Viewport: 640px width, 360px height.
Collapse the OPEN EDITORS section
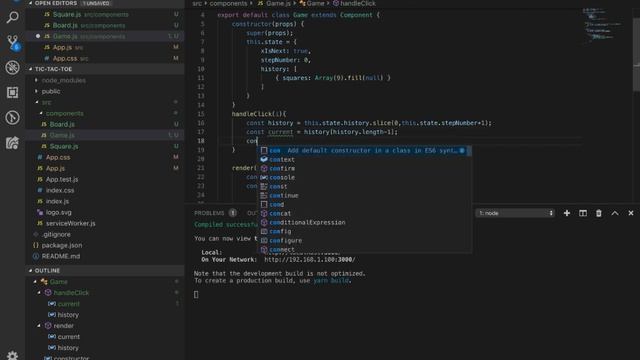point(31,3)
